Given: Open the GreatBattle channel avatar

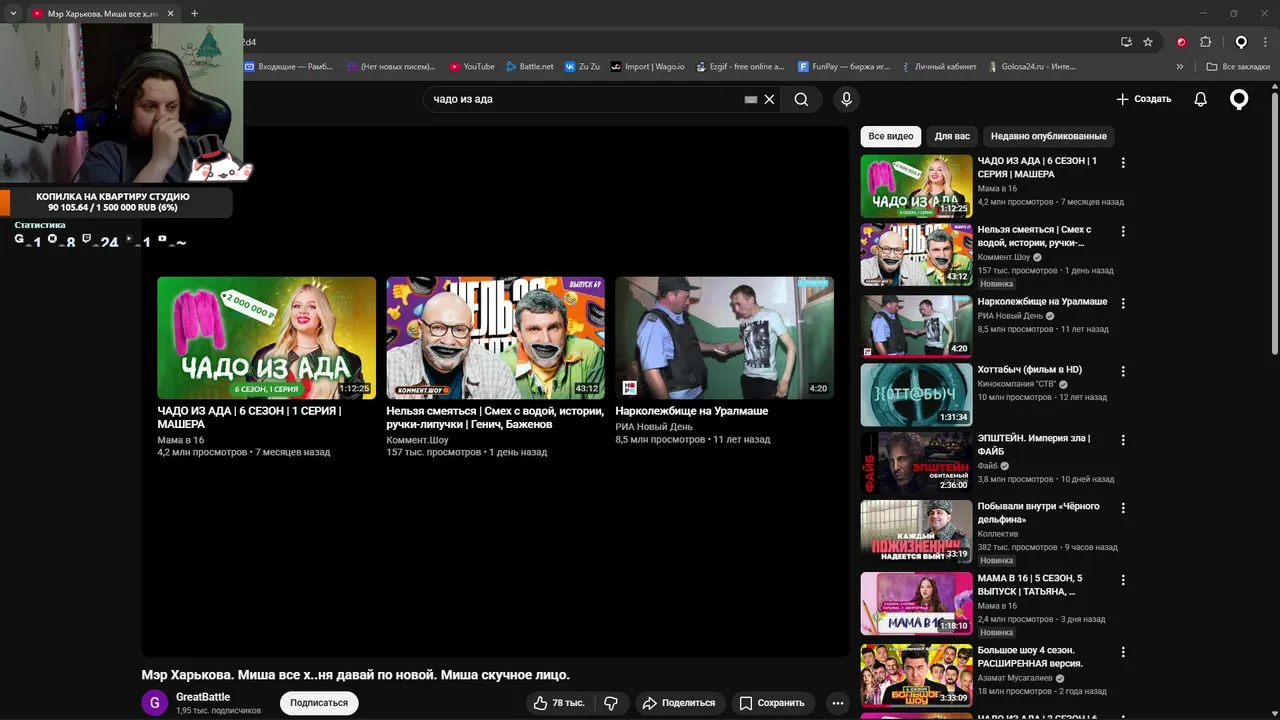Looking at the screenshot, I should click(154, 703).
